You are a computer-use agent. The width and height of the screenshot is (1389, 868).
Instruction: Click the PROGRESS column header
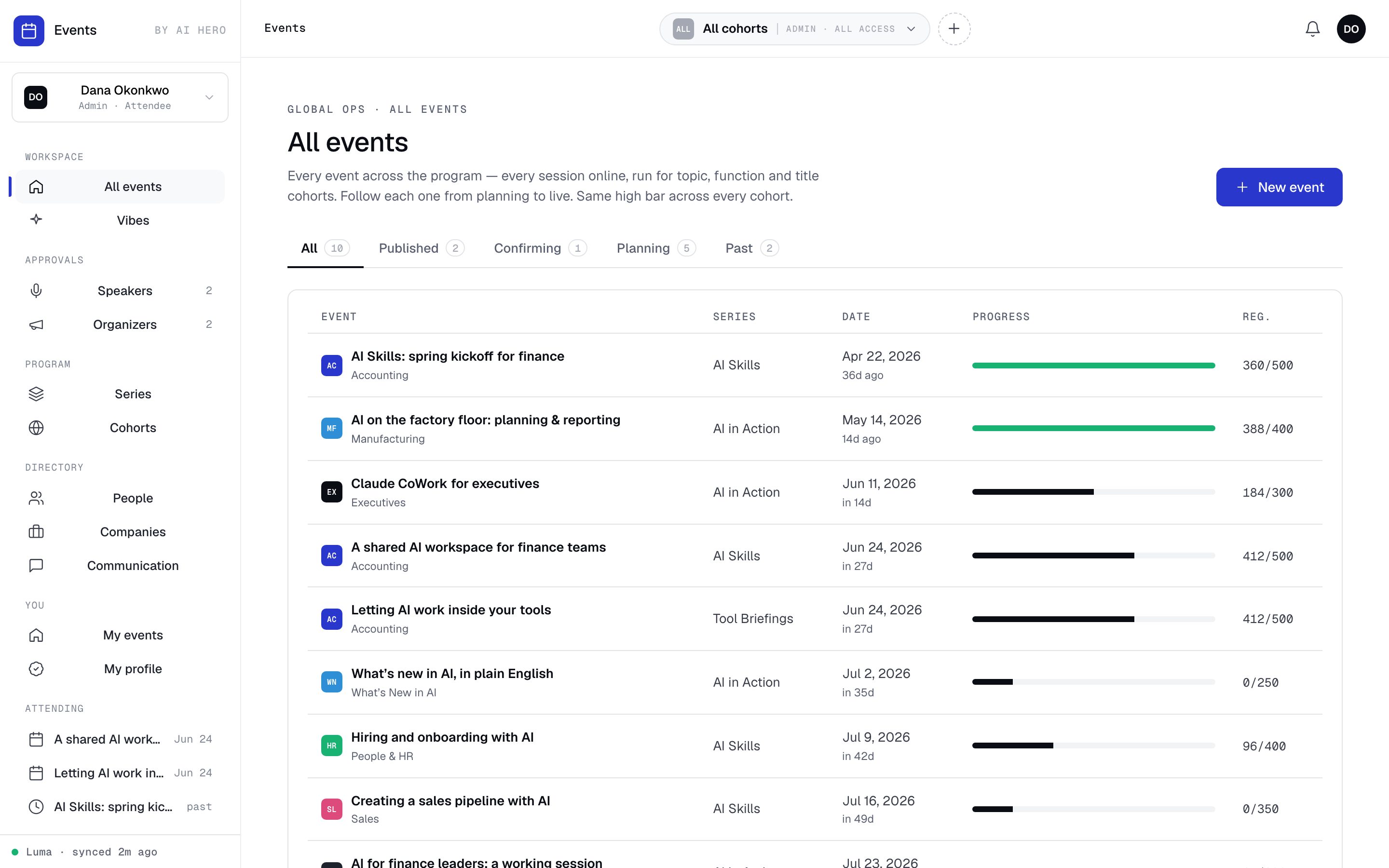pyautogui.click(x=1001, y=317)
